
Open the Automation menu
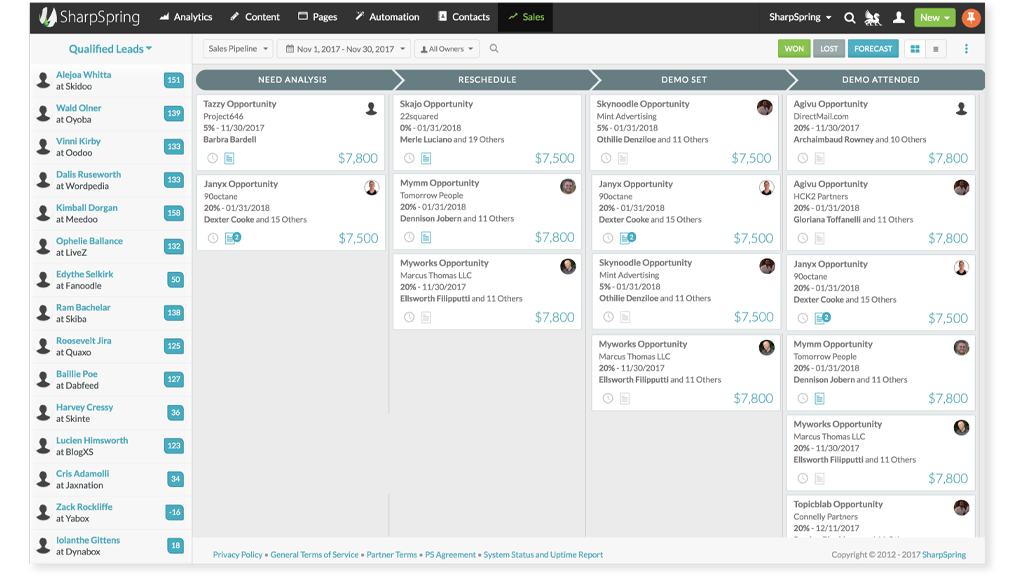coord(387,17)
